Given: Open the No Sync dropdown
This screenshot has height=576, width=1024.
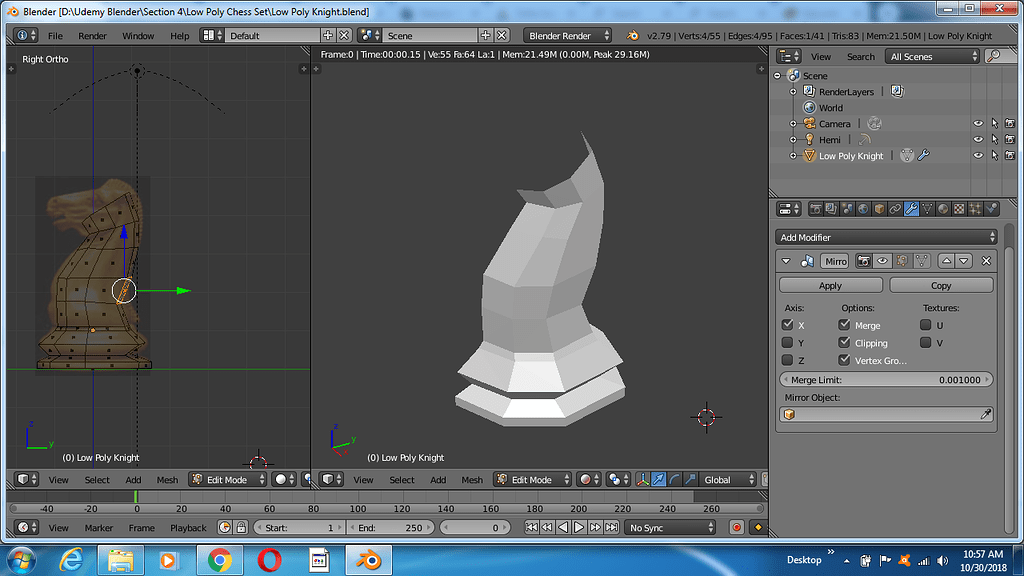Looking at the screenshot, I should [670, 527].
